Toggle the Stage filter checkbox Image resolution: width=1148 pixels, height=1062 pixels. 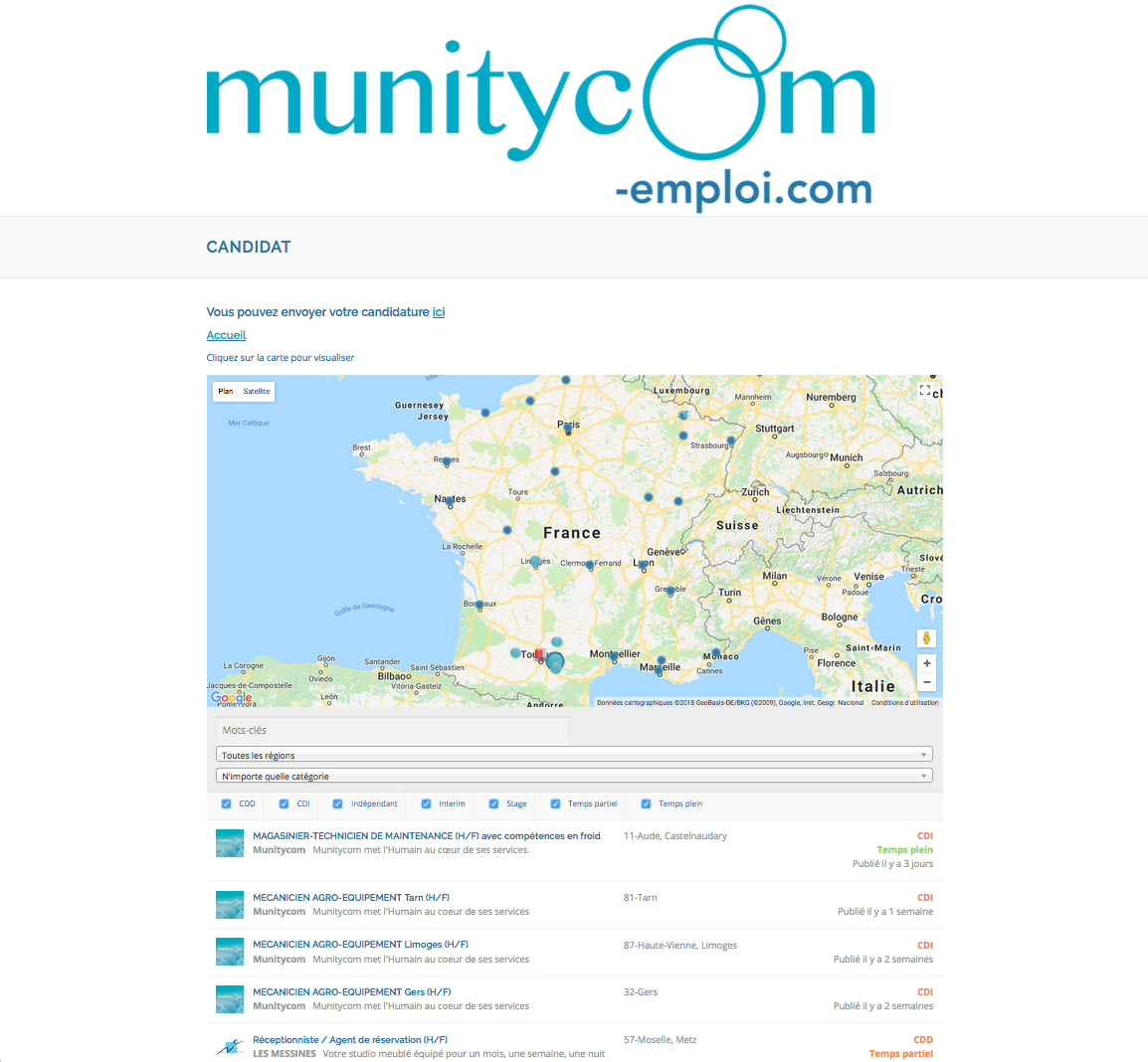click(493, 803)
